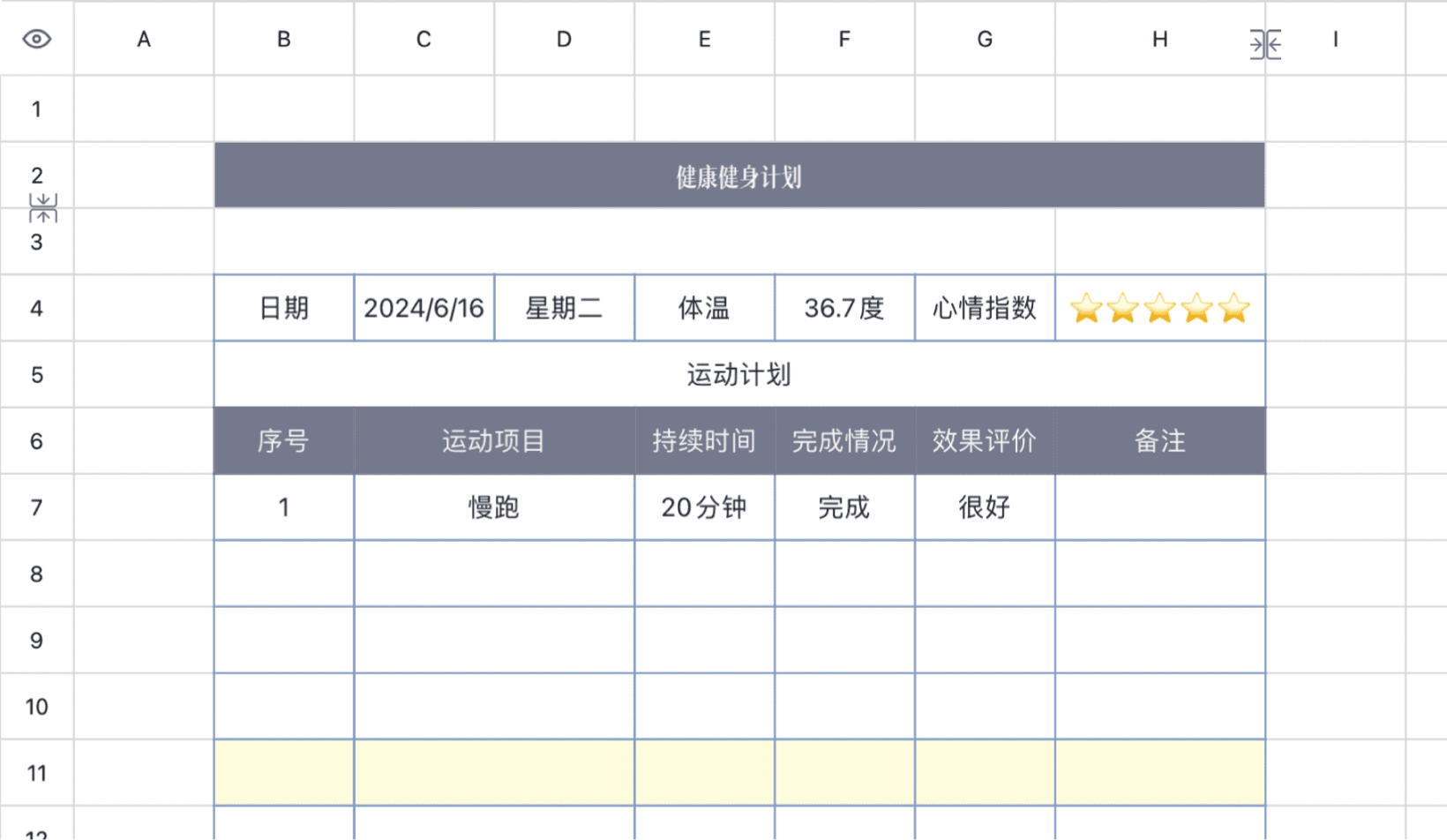This screenshot has height=840, width=1447.
Task: Click the title cell 健康健身计划
Action: pos(739,176)
